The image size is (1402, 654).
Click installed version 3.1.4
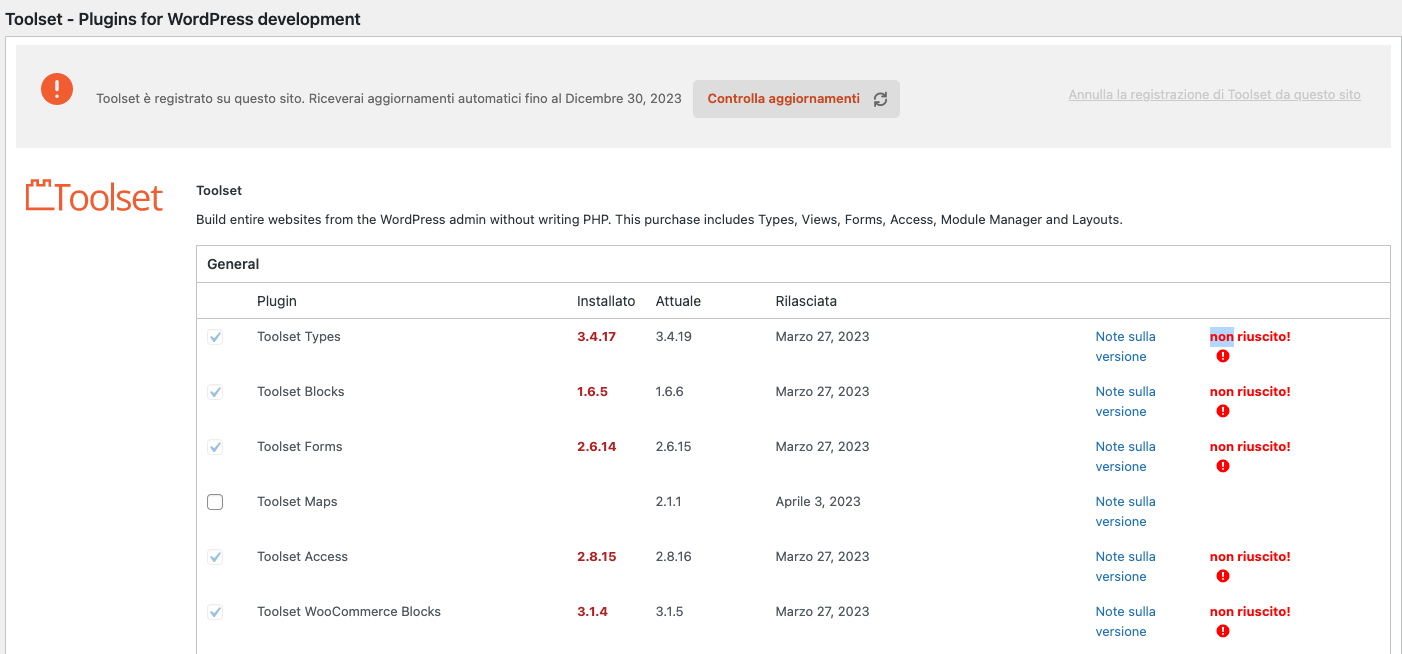coord(592,612)
